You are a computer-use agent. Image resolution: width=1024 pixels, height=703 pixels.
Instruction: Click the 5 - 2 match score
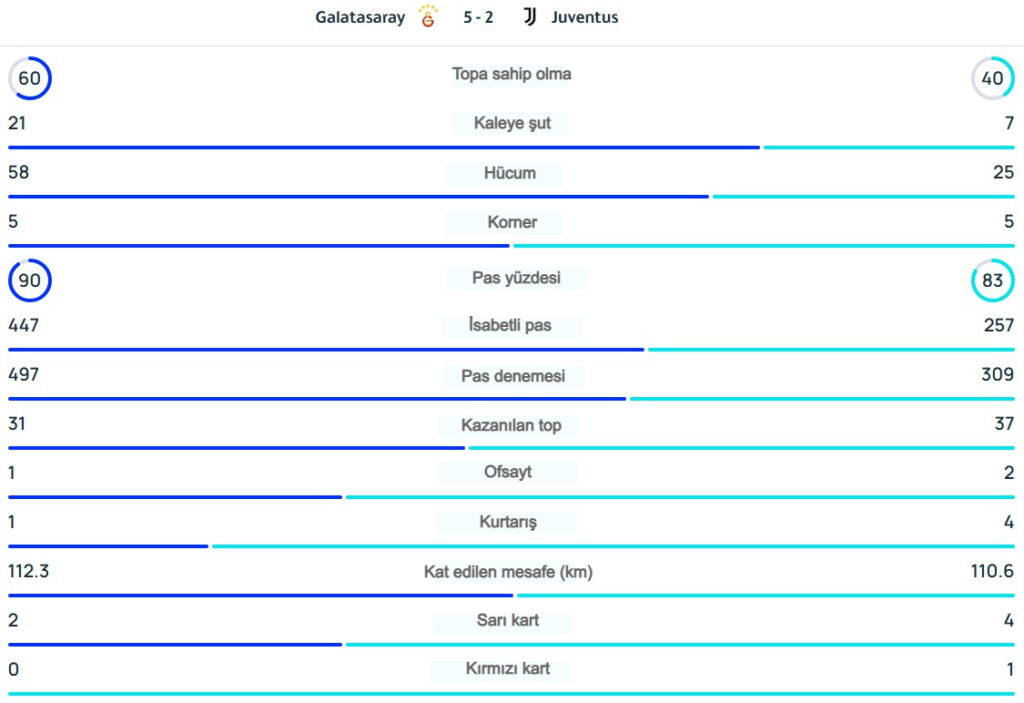pyautogui.click(x=478, y=17)
